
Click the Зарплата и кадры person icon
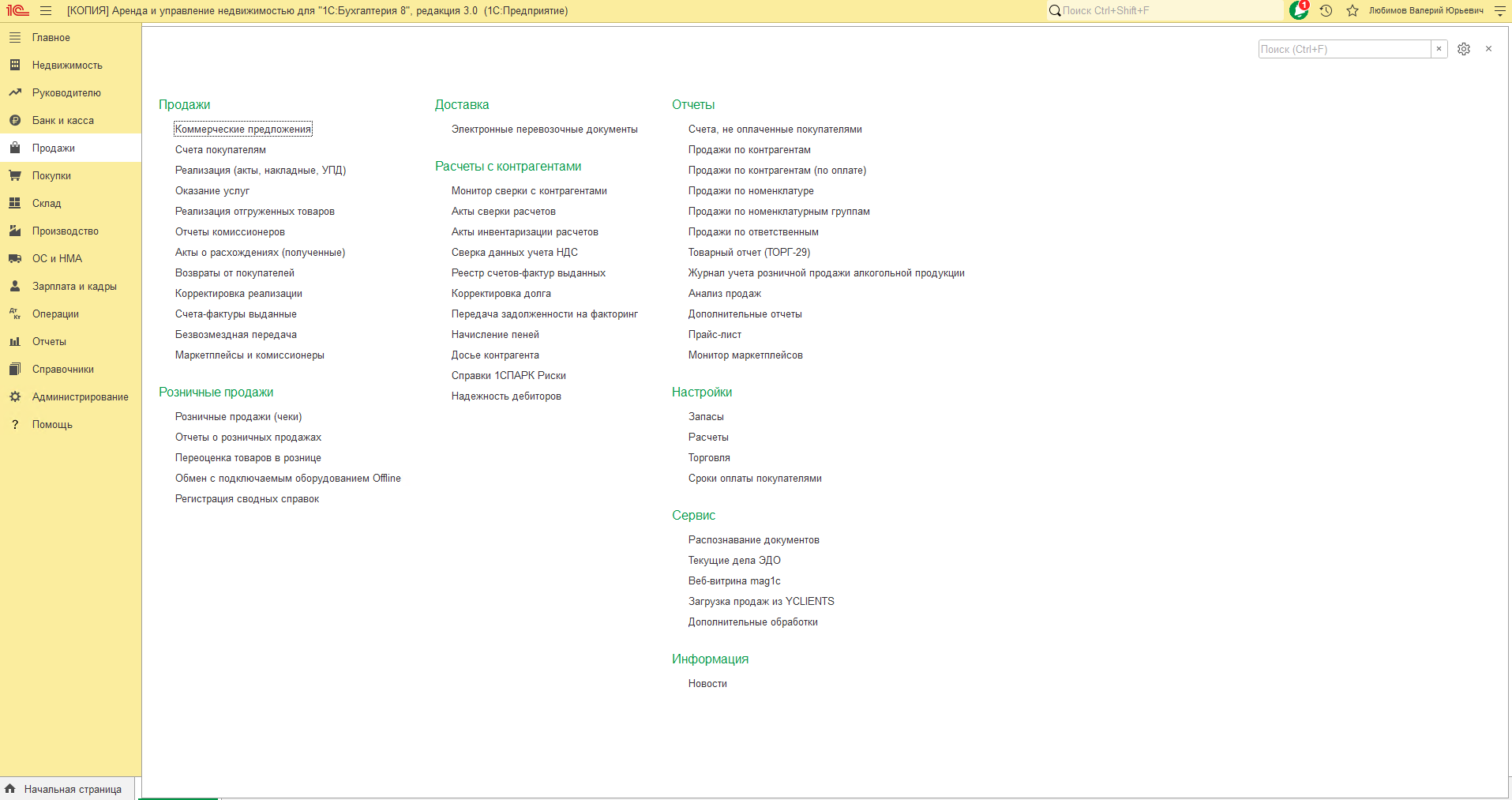(15, 286)
